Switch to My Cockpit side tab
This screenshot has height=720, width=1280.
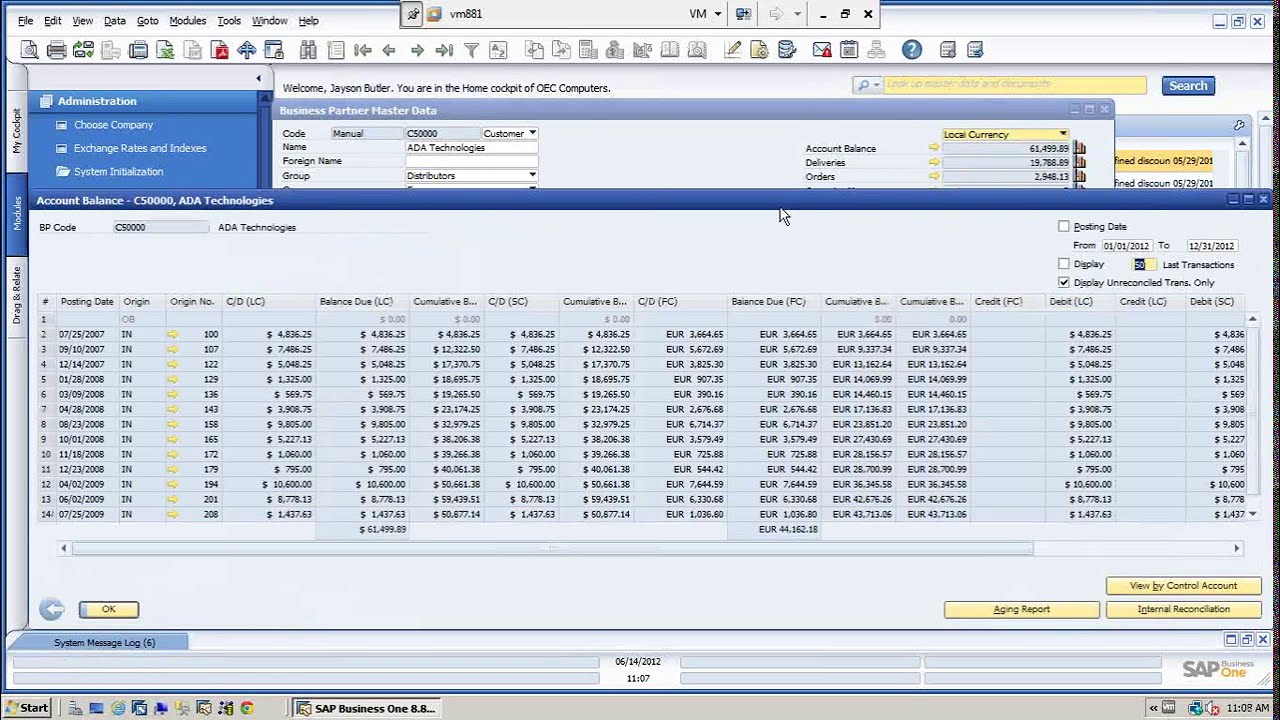pos(17,131)
